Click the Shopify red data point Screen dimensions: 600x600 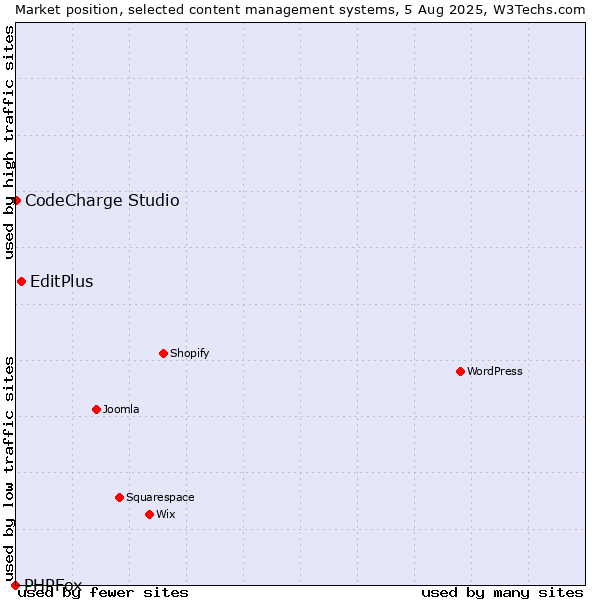(x=163, y=353)
